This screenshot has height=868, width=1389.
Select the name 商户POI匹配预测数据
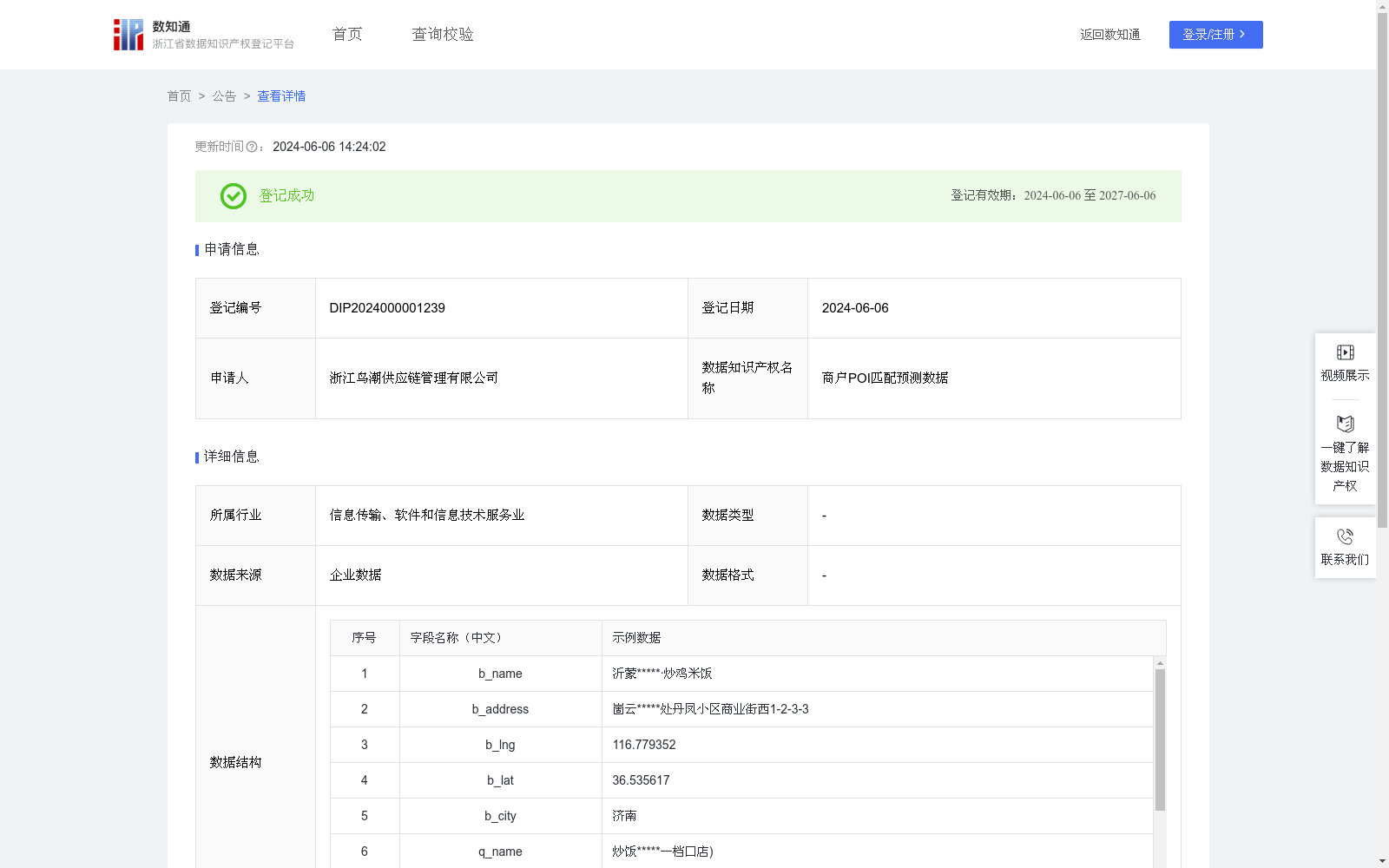885,378
